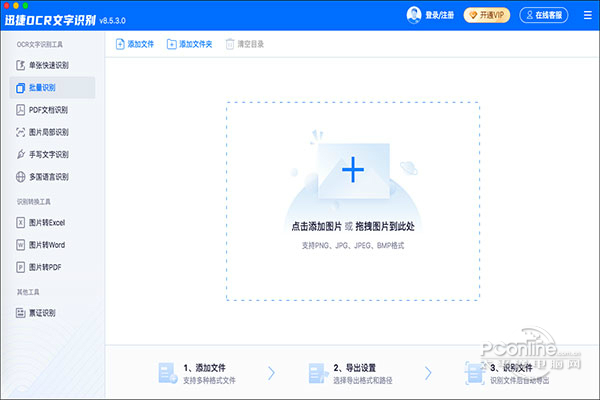Select 多国语言识别 in sidebar
Screen dimensions: 600x400
point(52,176)
